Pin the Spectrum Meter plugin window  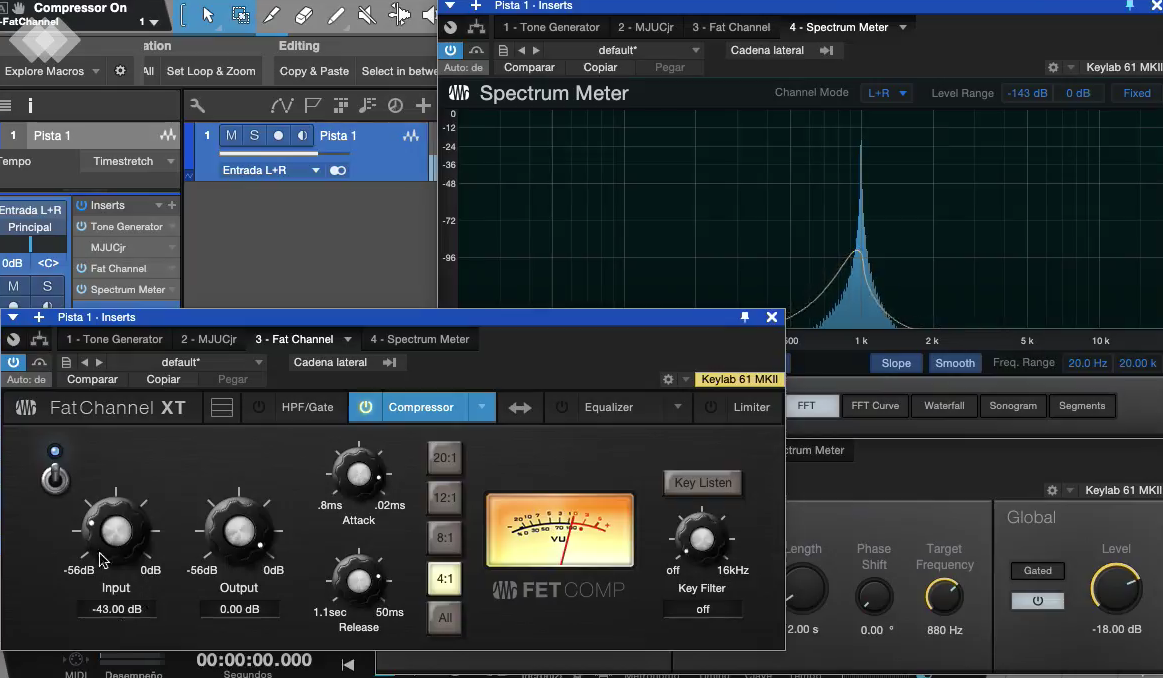[x=1130, y=5]
